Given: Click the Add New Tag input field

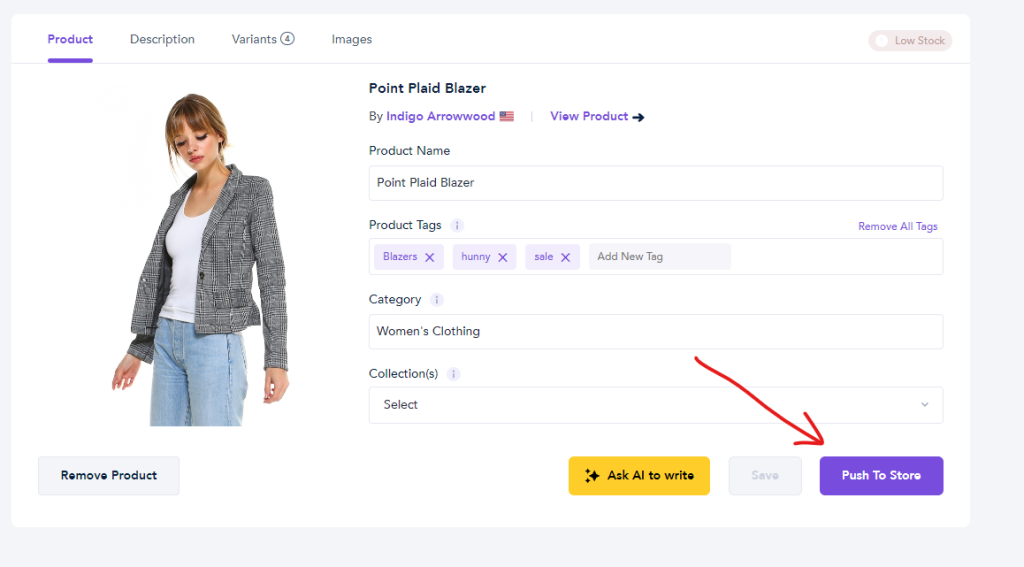Looking at the screenshot, I should pos(659,257).
